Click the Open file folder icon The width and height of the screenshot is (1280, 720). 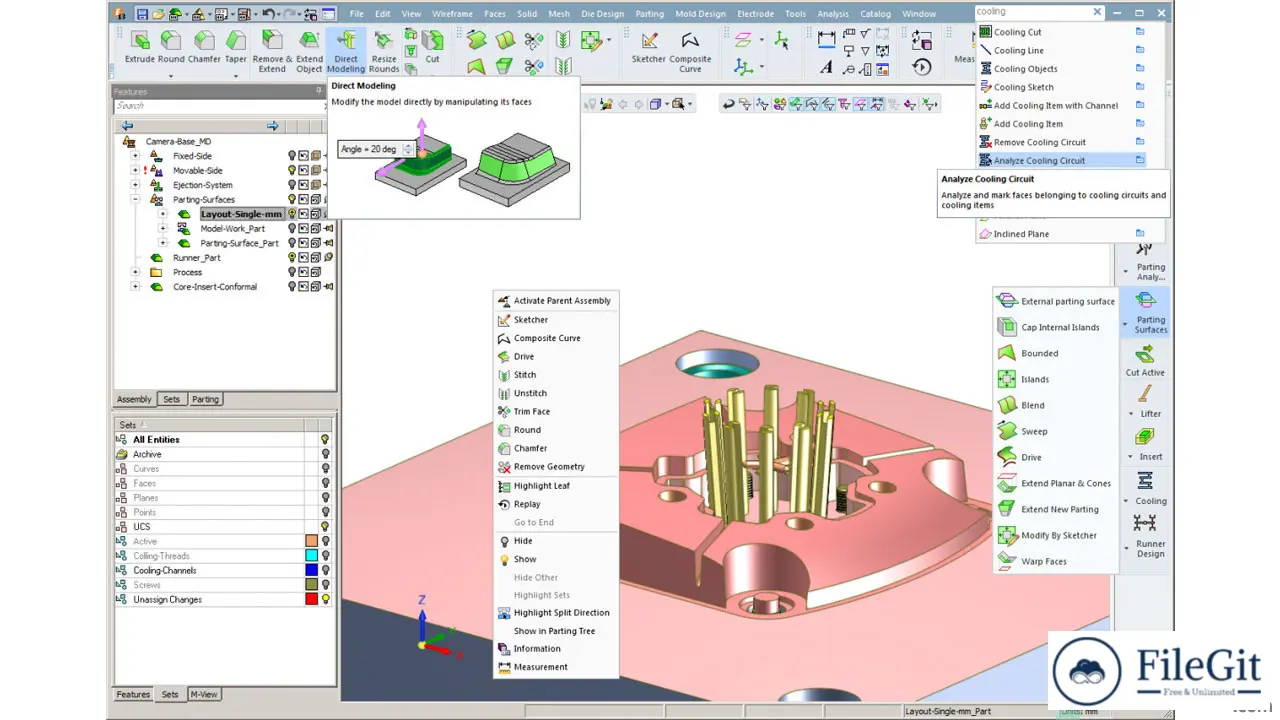158,14
